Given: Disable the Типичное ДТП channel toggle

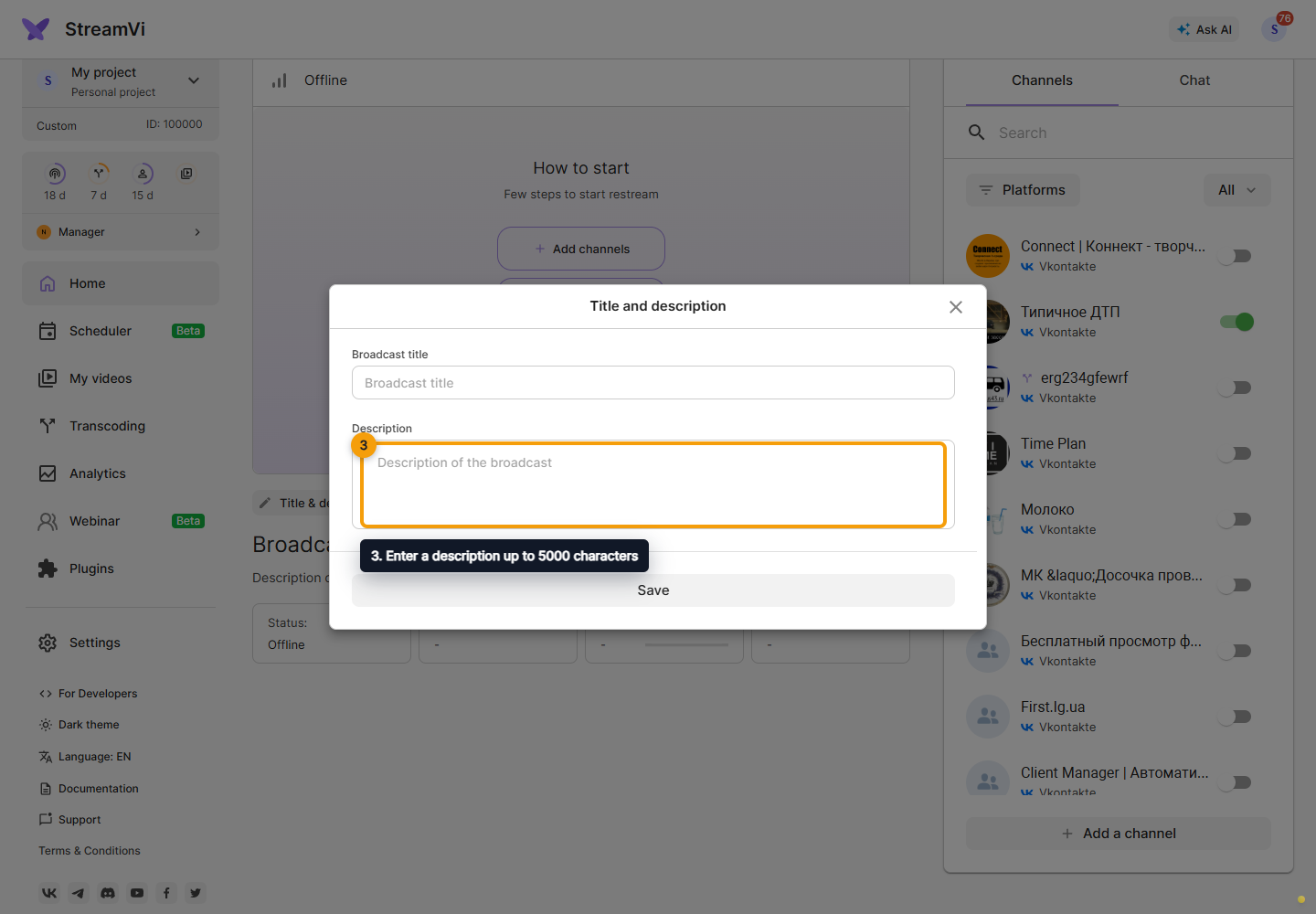Looking at the screenshot, I should (1236, 322).
